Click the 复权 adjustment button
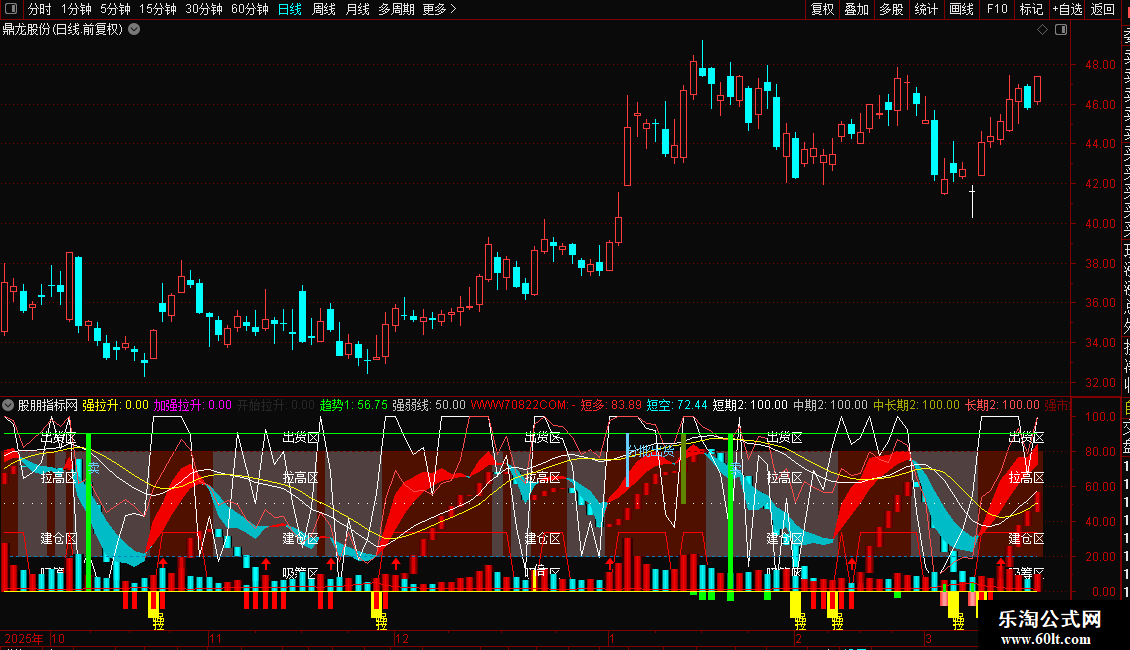1130x650 pixels. coord(822,9)
